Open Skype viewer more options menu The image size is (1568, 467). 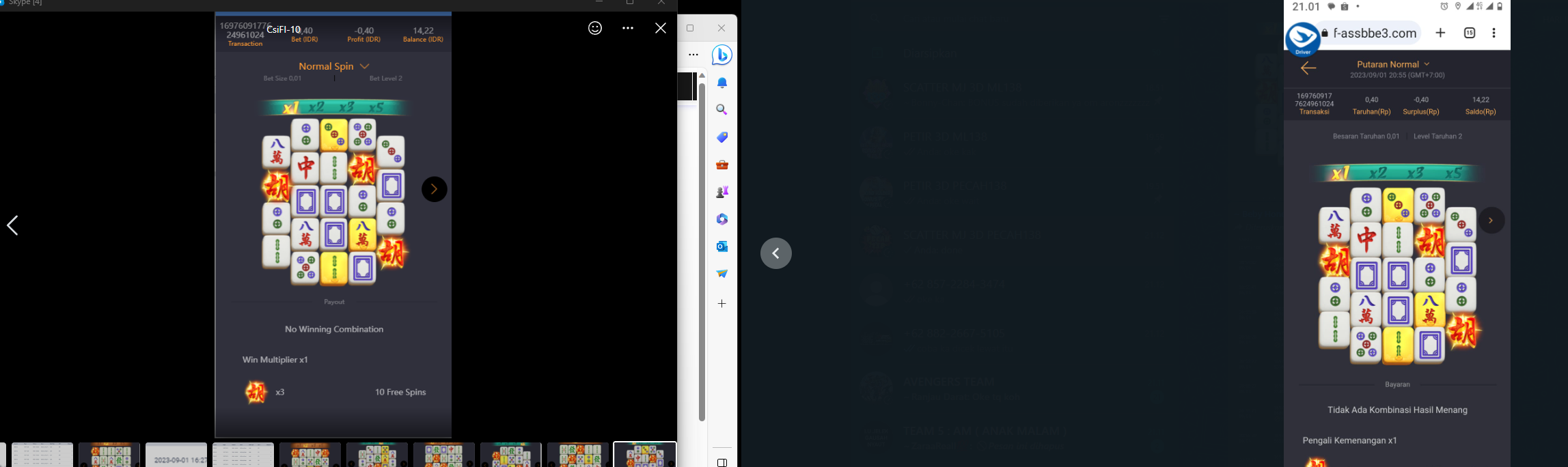click(x=628, y=28)
